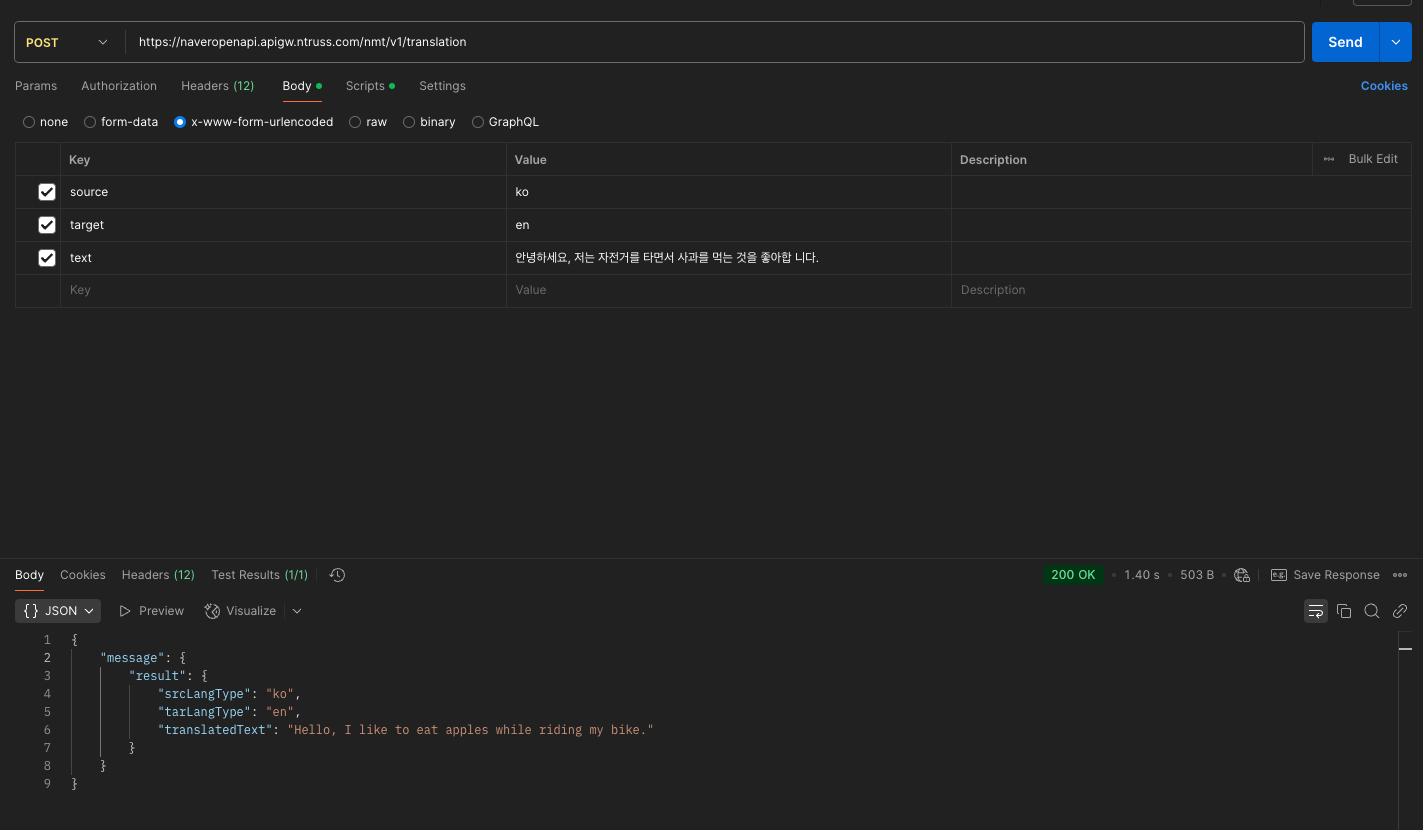The image size is (1423, 830).
Task: Click the "result" JSON key
Action: pos(157,676)
